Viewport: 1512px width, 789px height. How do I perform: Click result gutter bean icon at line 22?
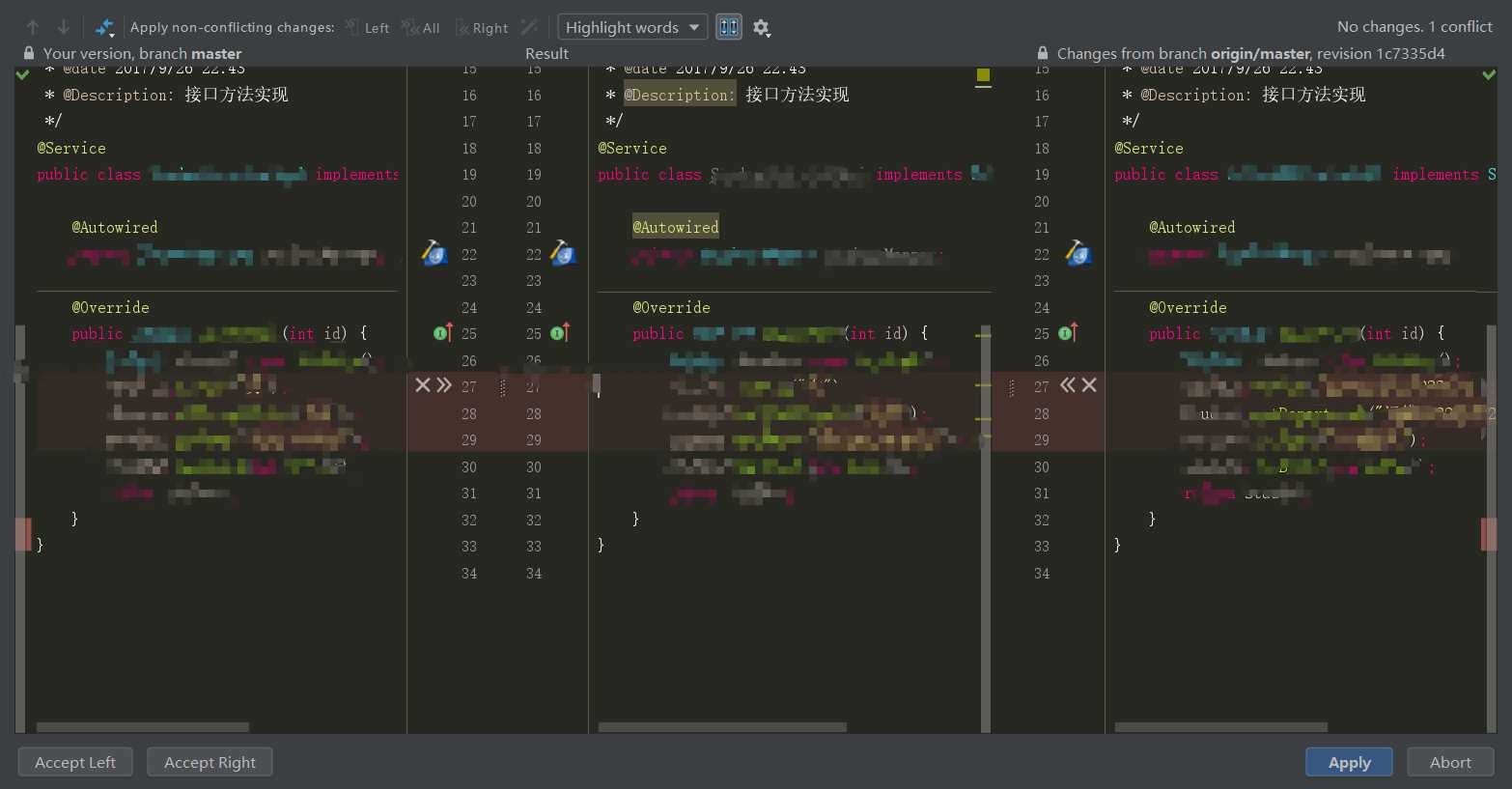(563, 253)
